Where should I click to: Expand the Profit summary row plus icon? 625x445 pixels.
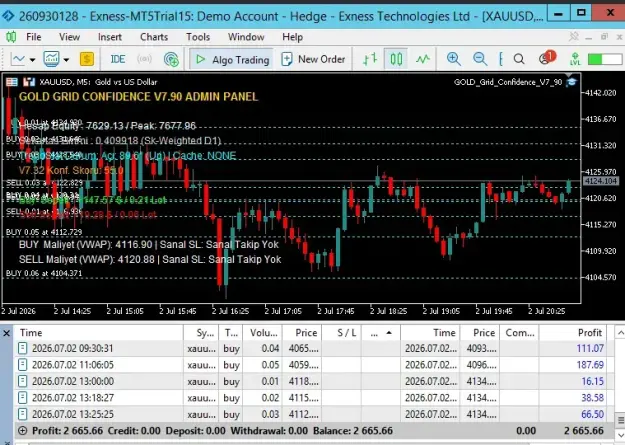click(23, 431)
